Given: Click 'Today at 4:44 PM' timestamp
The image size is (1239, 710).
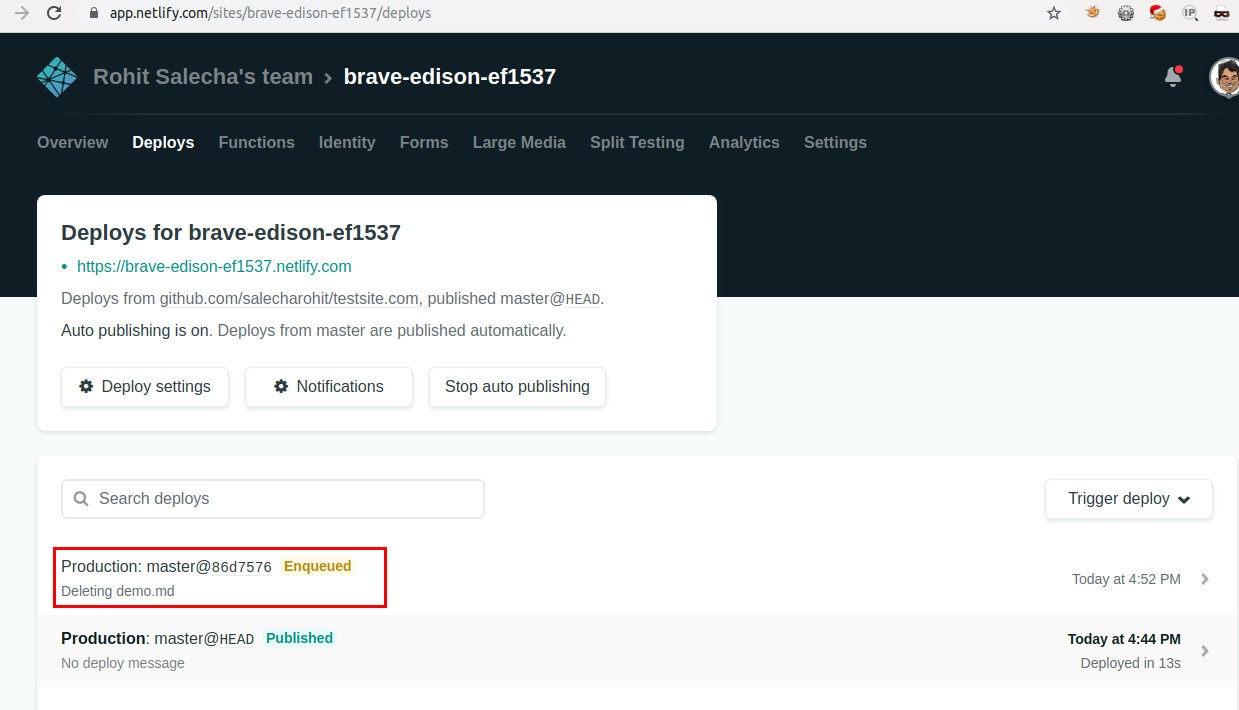Looking at the screenshot, I should pyautogui.click(x=1124, y=639).
